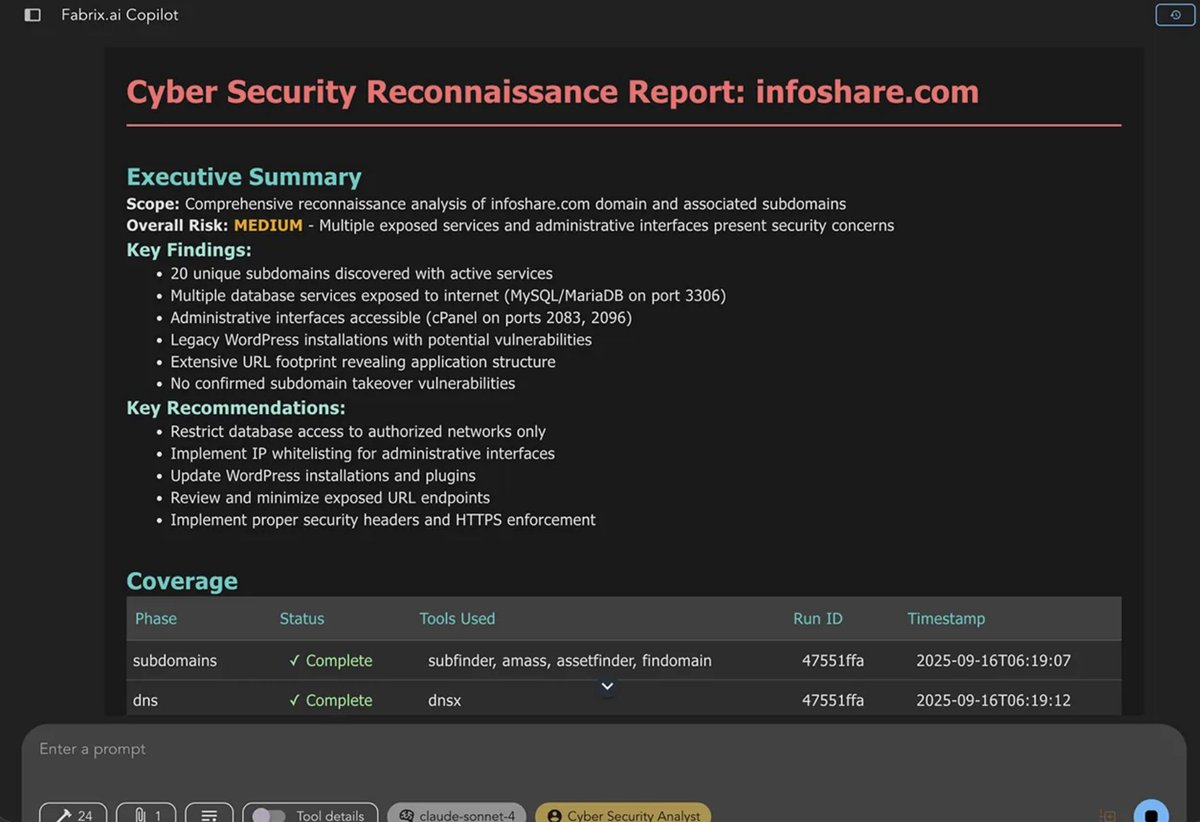Open the tools button showing 24
1200x822 pixels.
coord(73,815)
